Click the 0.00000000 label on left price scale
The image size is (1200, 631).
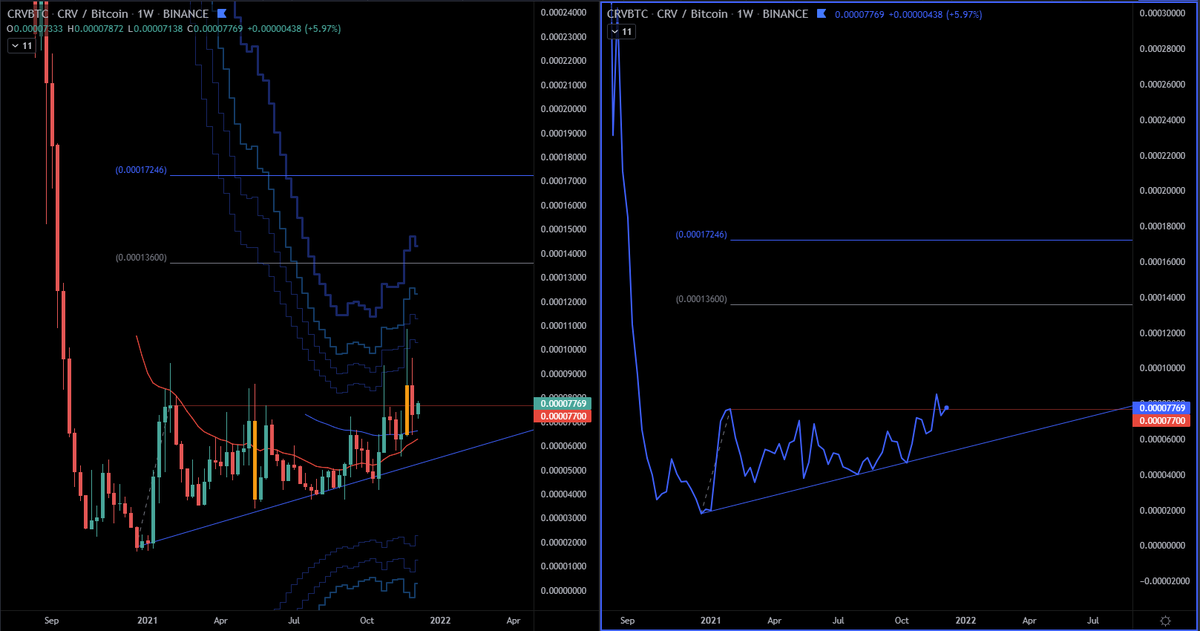coord(564,590)
